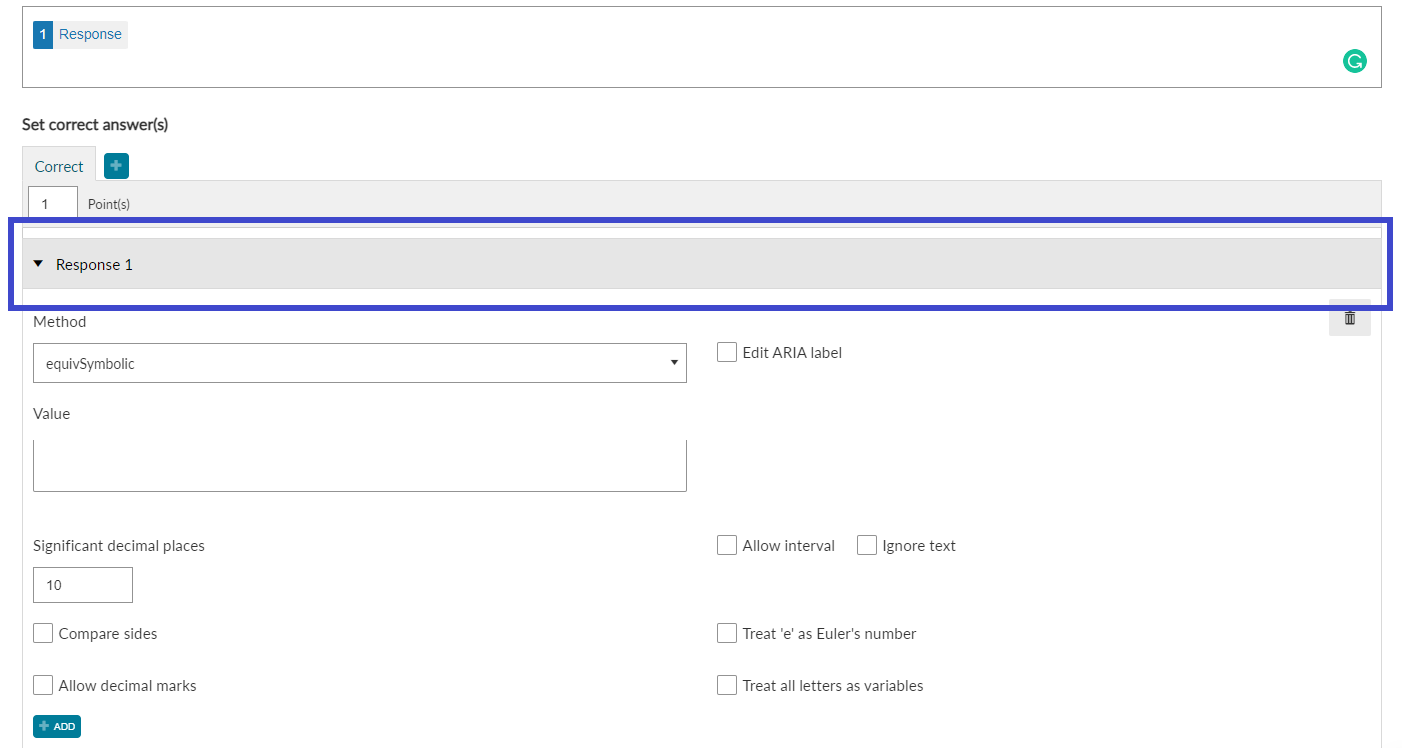Enable Edit ARIA label checkbox

click(727, 352)
